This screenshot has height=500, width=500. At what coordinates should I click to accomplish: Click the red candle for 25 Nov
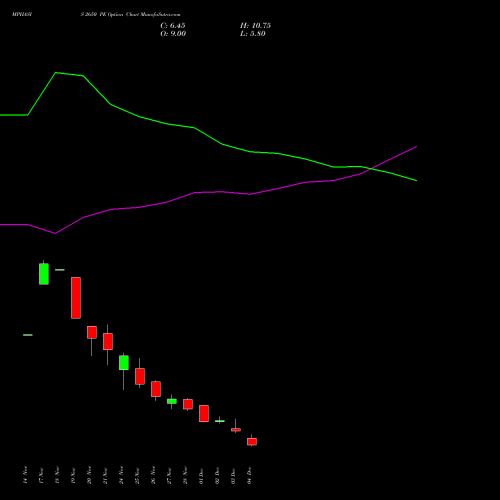point(140,376)
